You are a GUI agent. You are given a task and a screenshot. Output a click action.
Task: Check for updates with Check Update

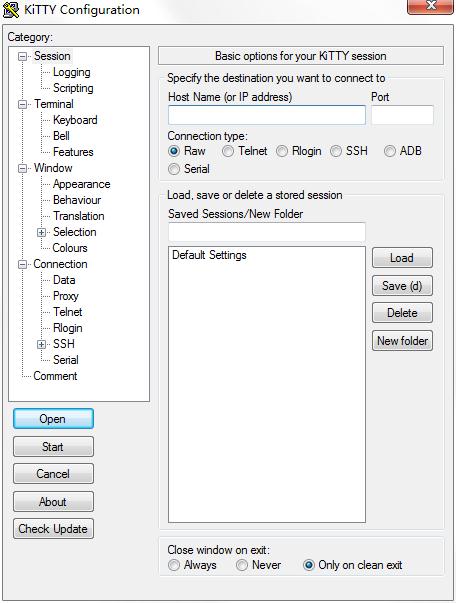(53, 529)
